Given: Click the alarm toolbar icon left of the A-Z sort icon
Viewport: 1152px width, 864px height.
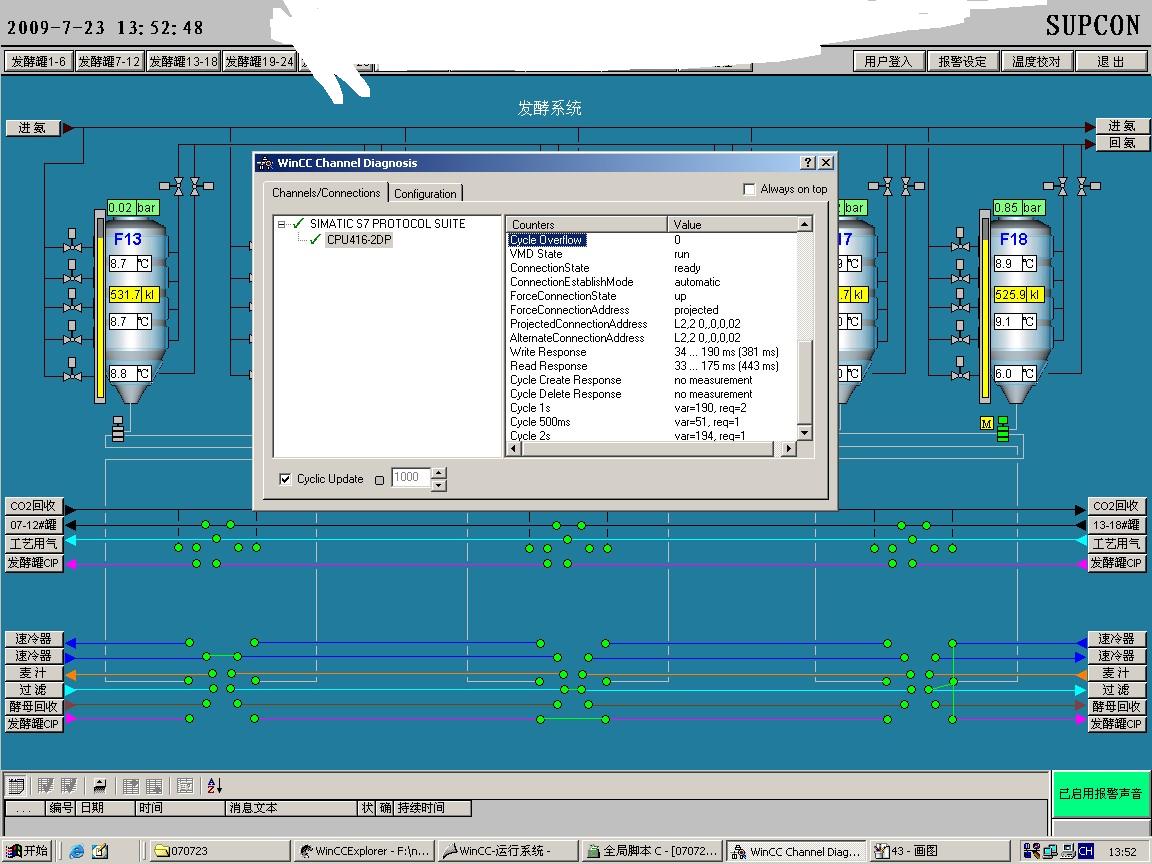Looking at the screenshot, I should [185, 786].
